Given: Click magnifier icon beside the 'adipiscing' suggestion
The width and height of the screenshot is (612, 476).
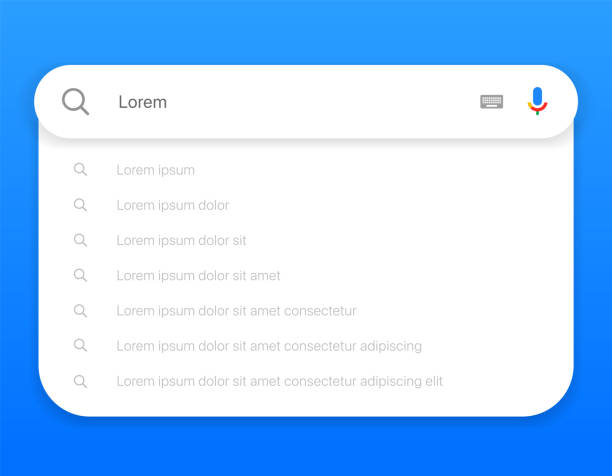Looking at the screenshot, I should [x=80, y=345].
